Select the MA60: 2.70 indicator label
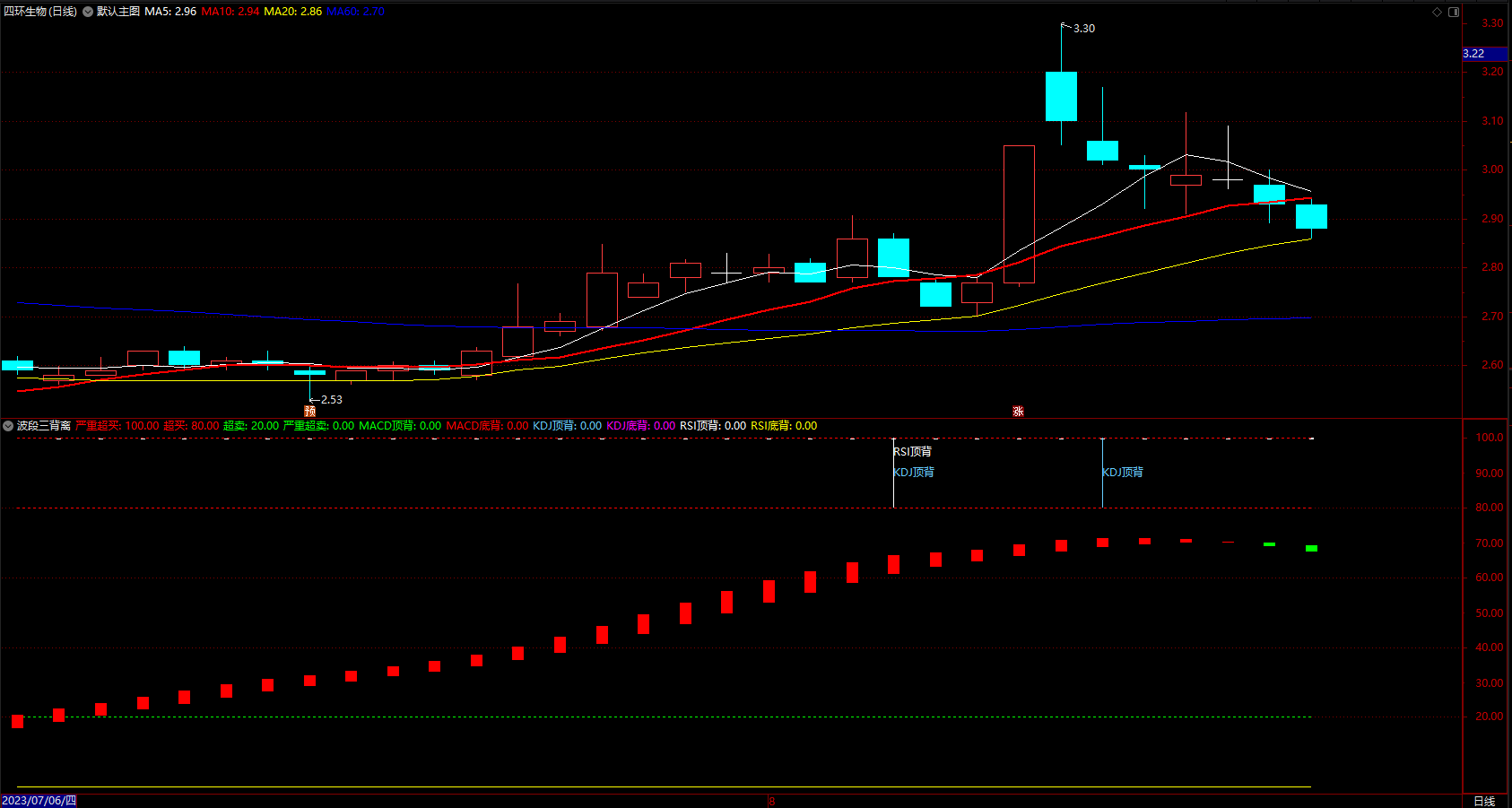 coord(355,12)
